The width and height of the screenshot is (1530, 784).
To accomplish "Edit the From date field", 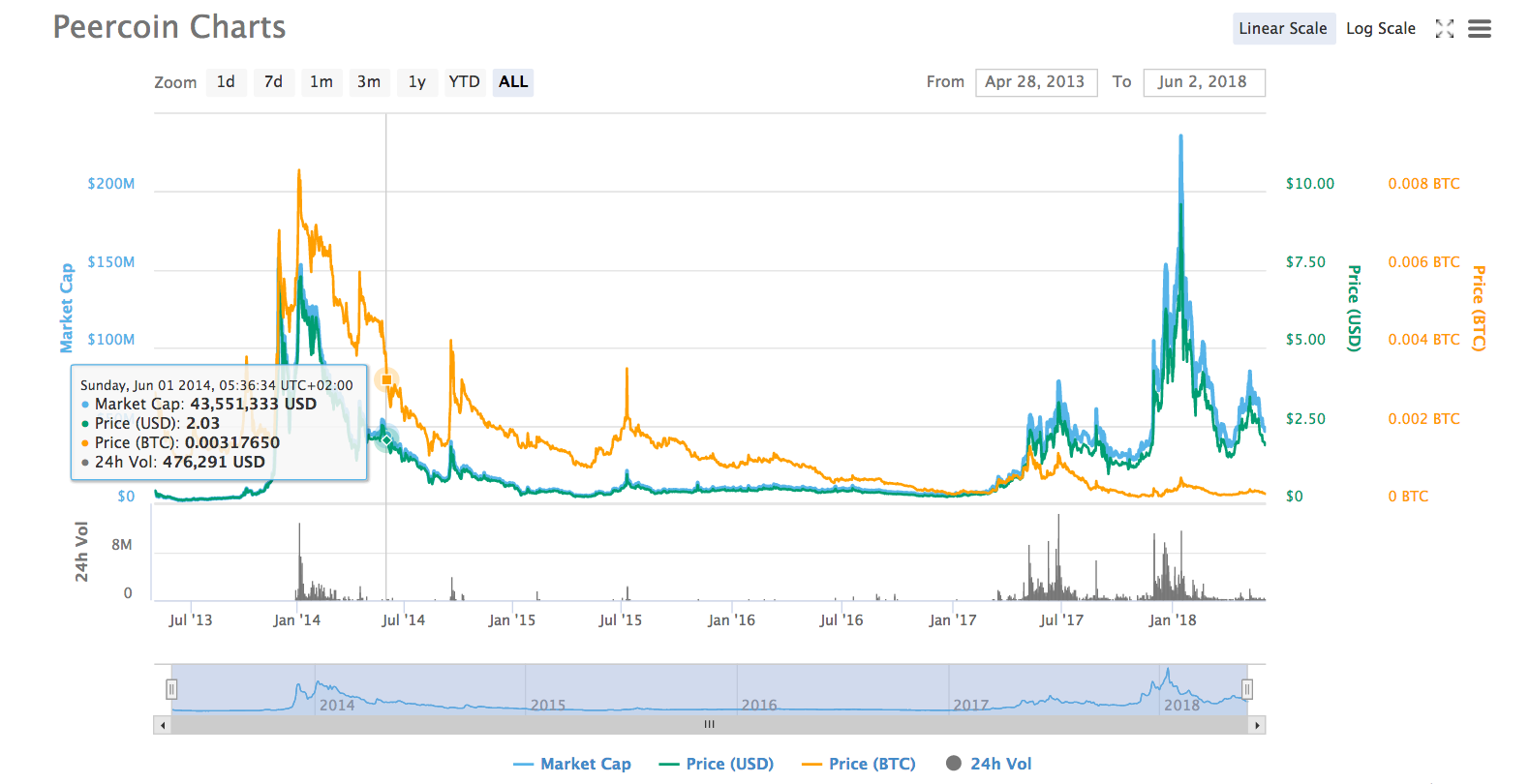I will pos(1036,82).
